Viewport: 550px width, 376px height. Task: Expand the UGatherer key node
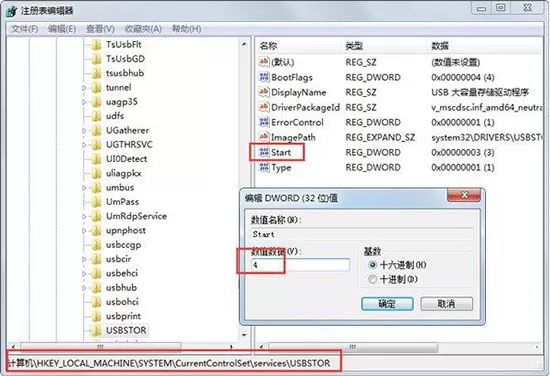click(x=84, y=130)
